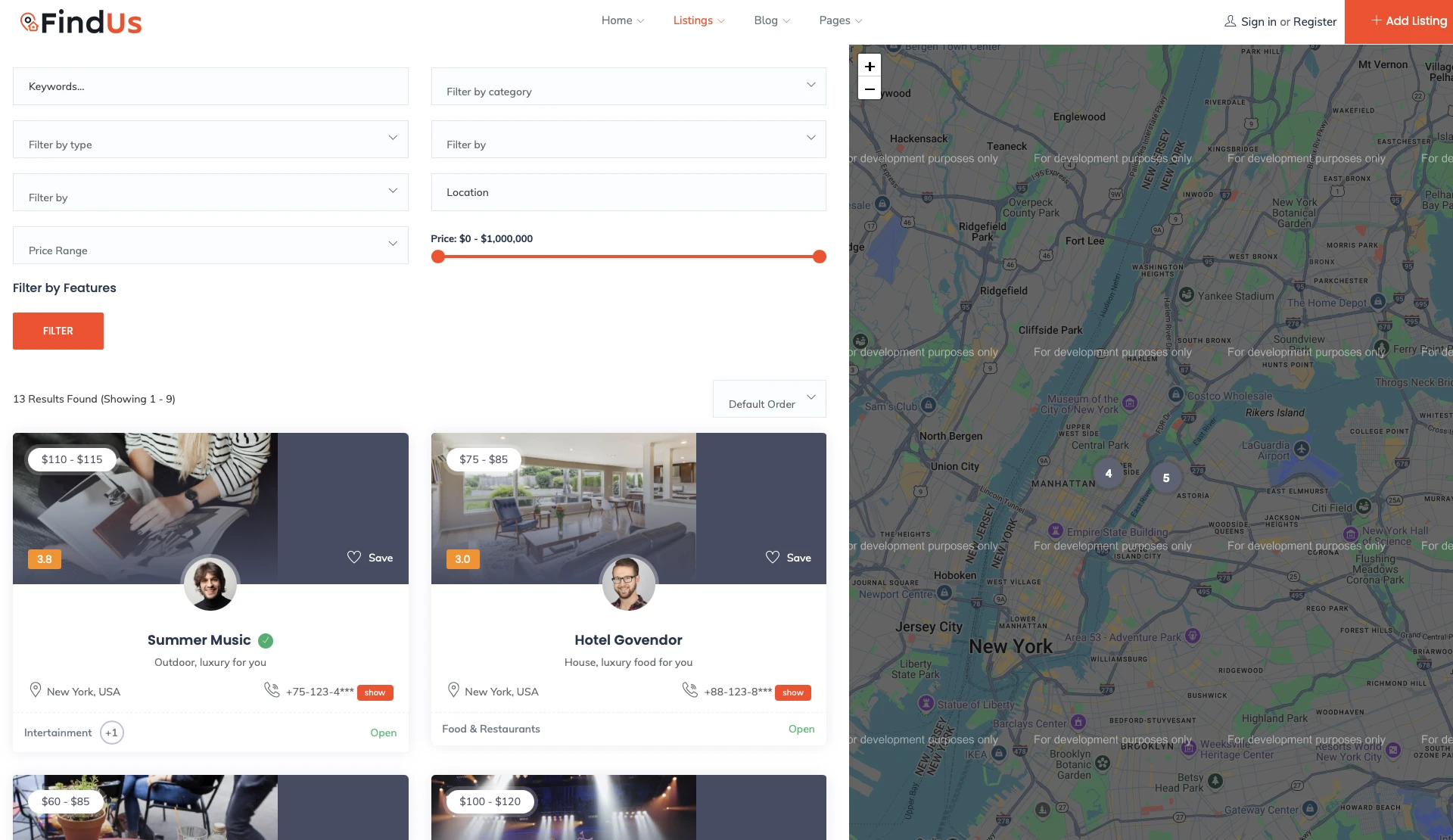Click the heart icon on Hotel Govendor
Image resolution: width=1453 pixels, height=840 pixels.
[x=772, y=557]
